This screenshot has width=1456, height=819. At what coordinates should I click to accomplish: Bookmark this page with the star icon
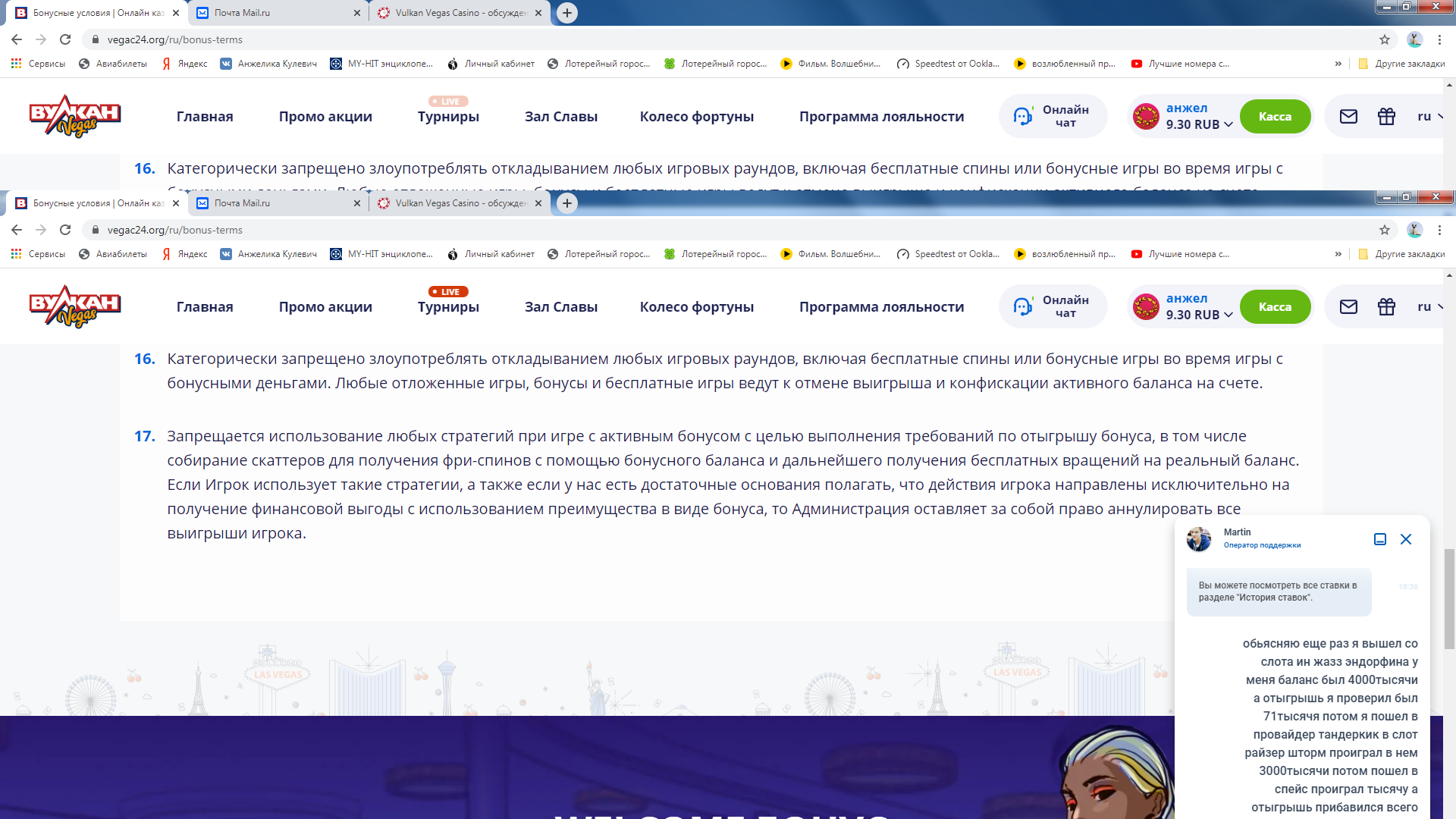pos(1384,230)
